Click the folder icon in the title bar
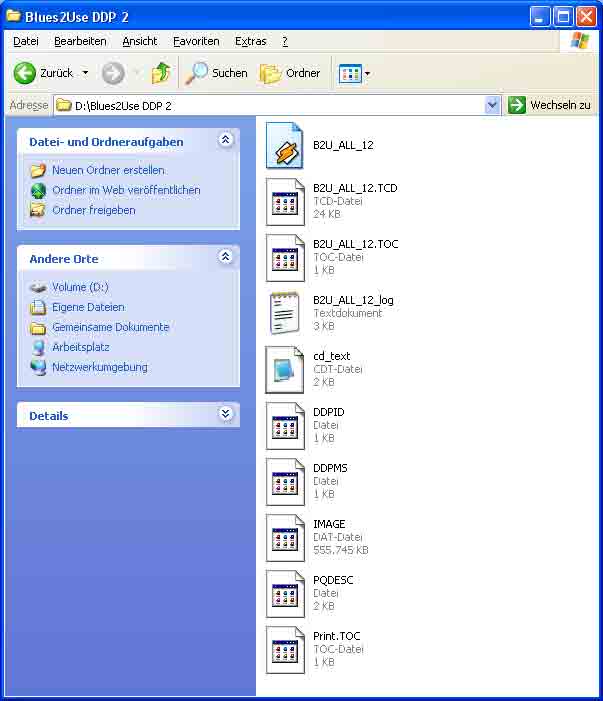The image size is (603, 701). click(x=14, y=16)
